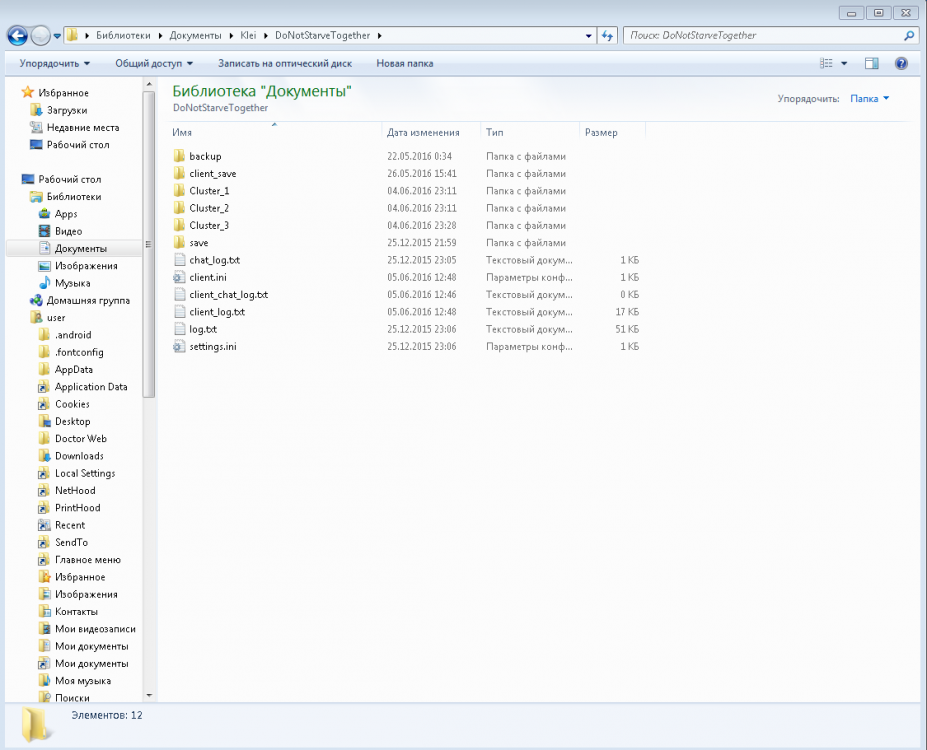The height and width of the screenshot is (750, 927).
Task: Select the Cluster_1 folder icon
Action: tap(179, 190)
